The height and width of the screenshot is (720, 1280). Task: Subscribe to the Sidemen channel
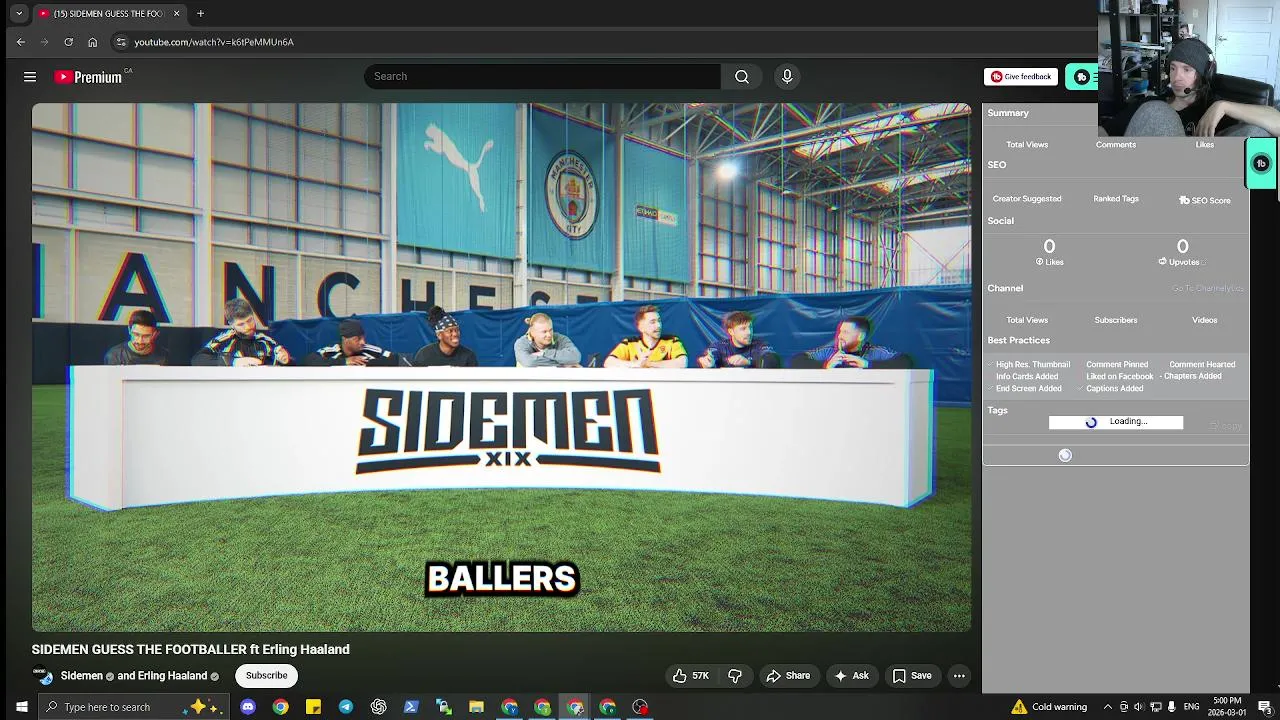(267, 676)
